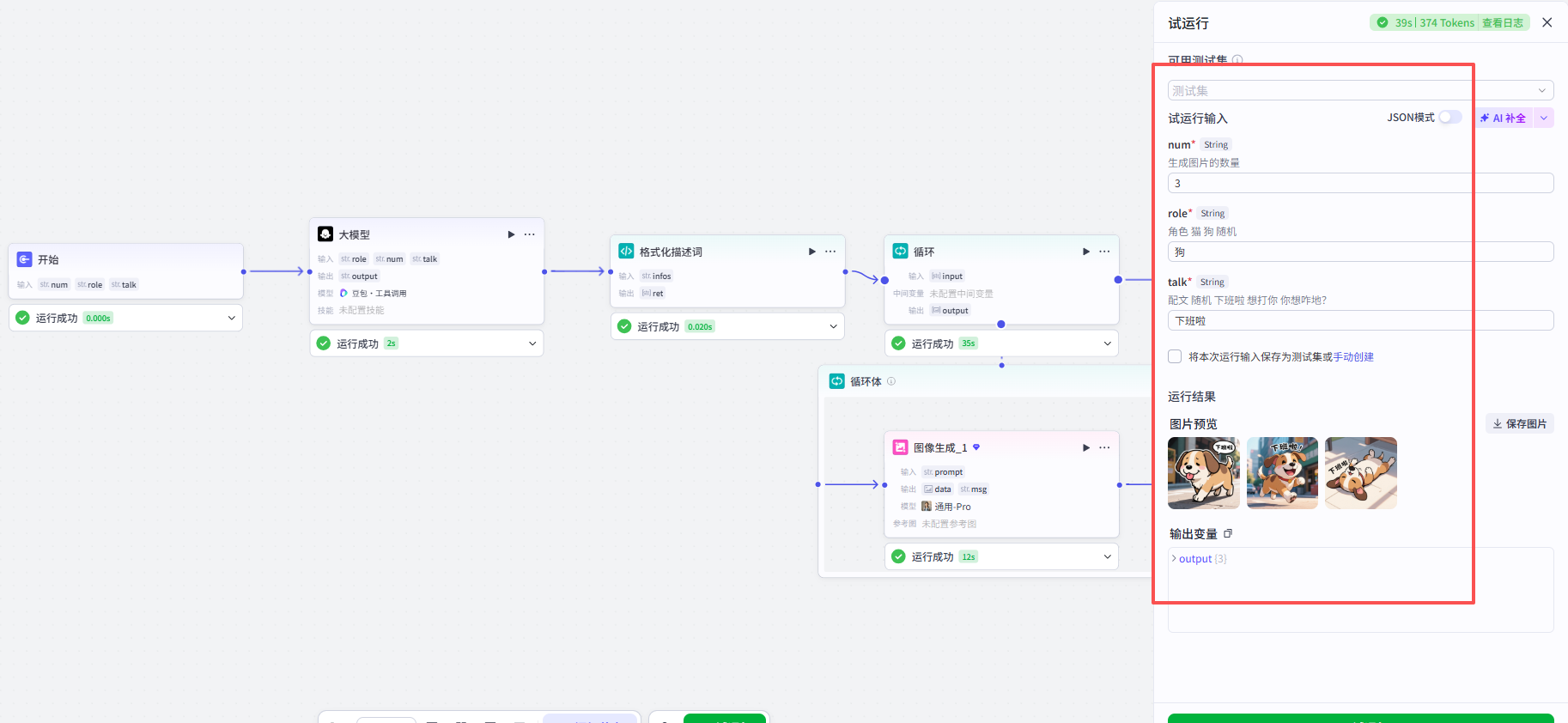1568x723 pixels.
Task: Open the first dog image thumbnail
Action: click(x=1204, y=473)
